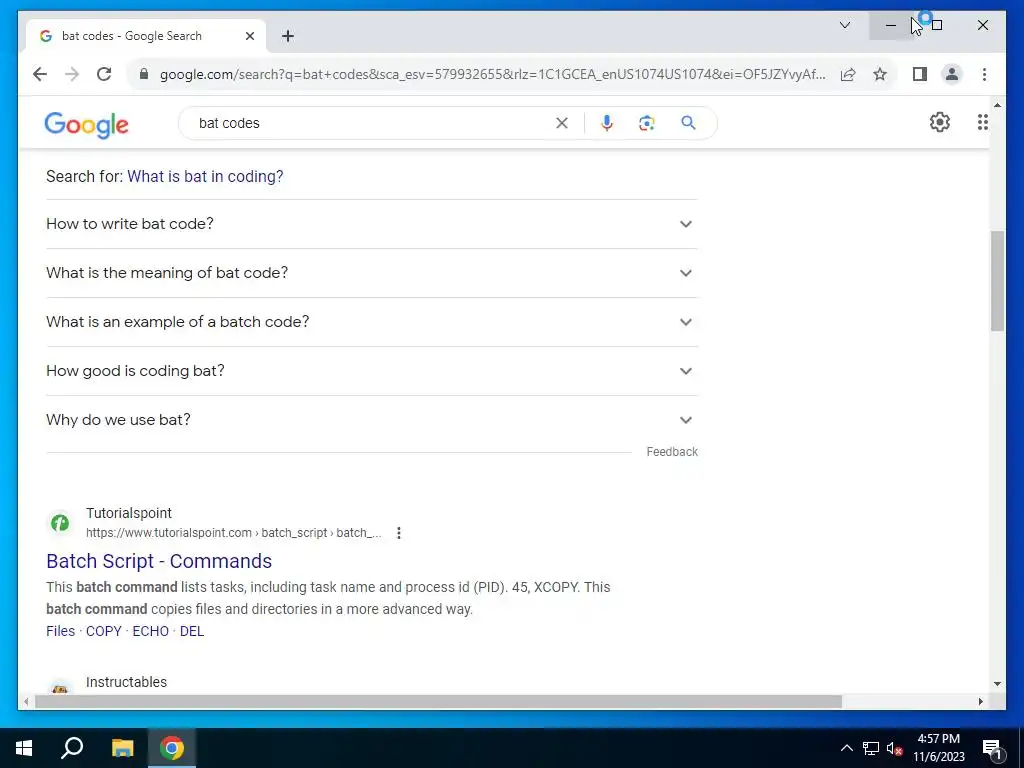
Task: Click the address bar URL
Action: coord(492,74)
